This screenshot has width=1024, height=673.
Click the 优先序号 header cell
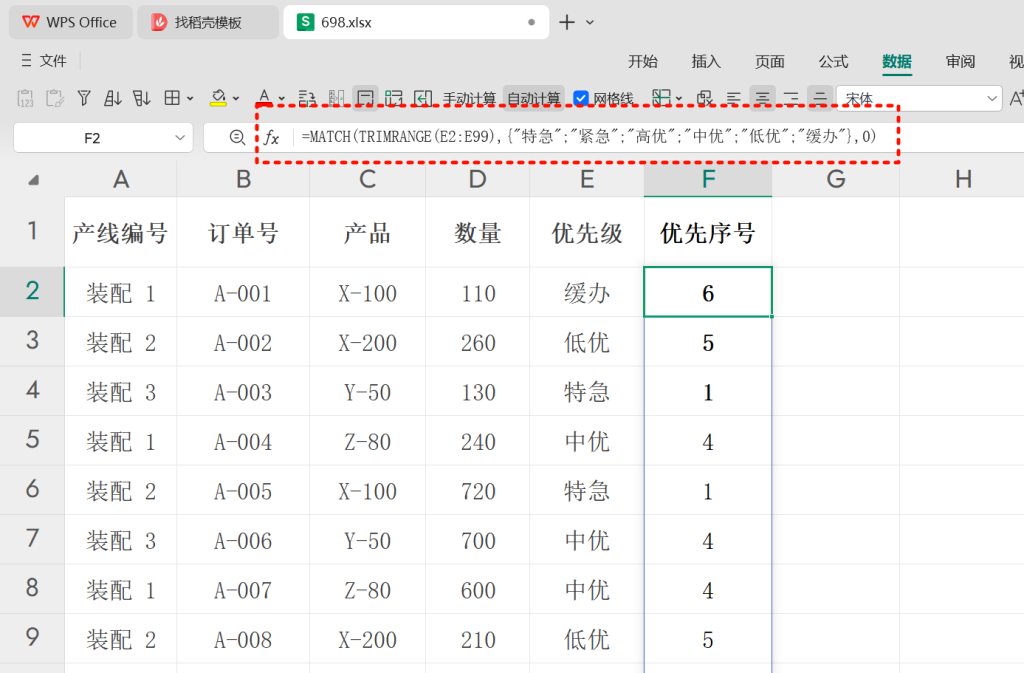pyautogui.click(x=708, y=232)
